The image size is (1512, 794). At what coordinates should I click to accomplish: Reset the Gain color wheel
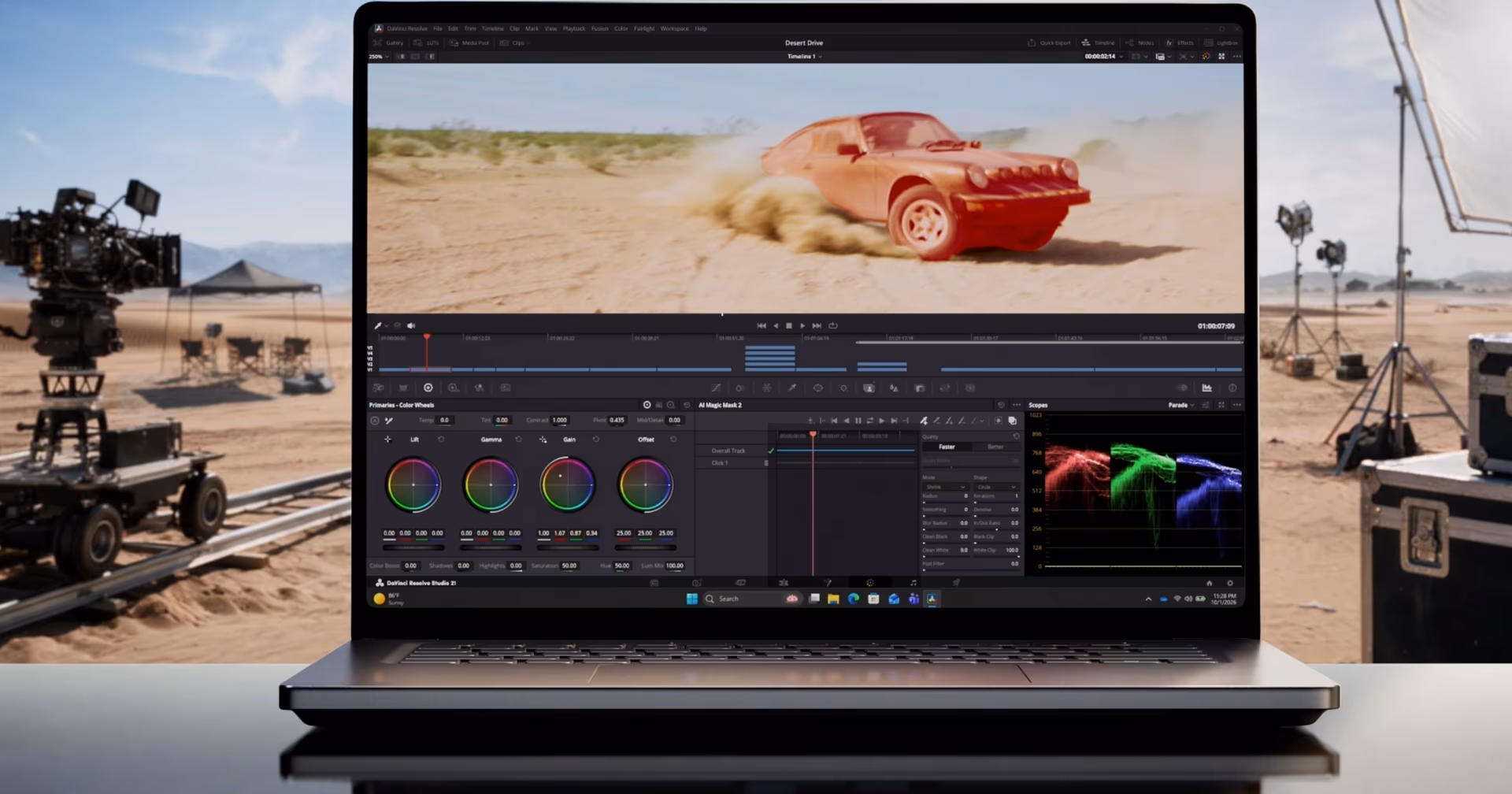click(x=596, y=440)
